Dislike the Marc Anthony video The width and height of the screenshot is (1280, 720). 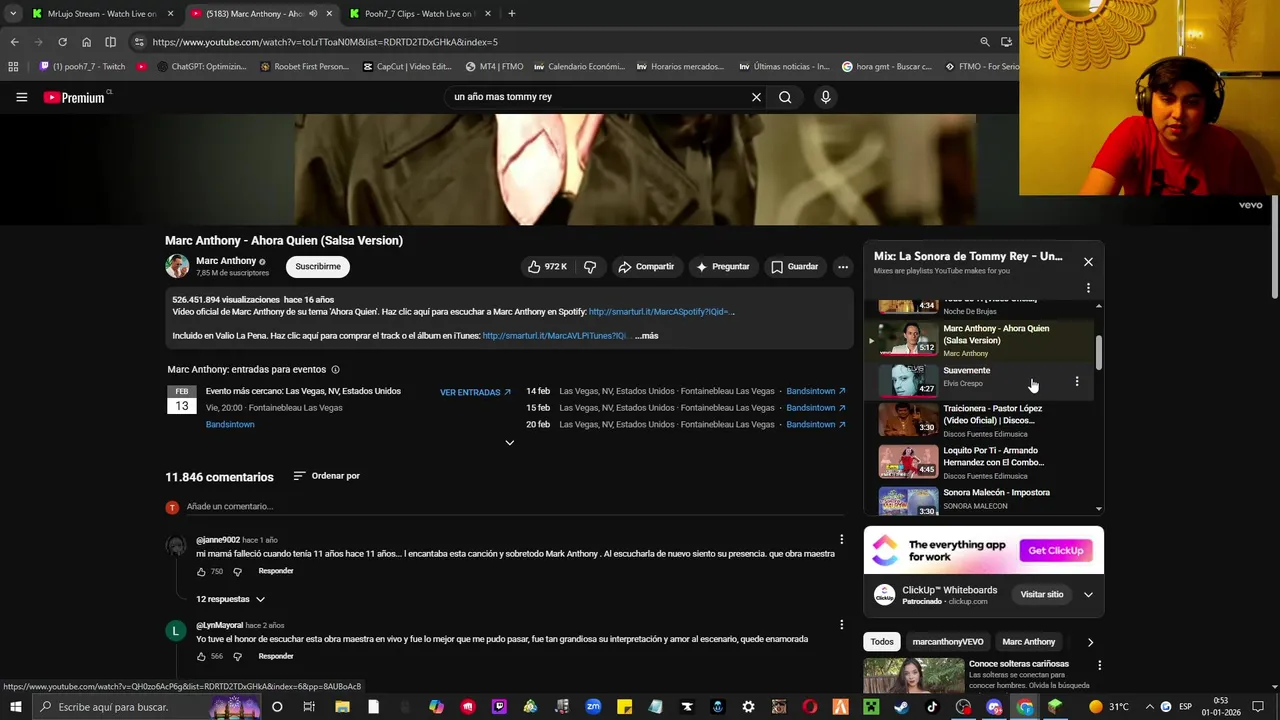tap(590, 267)
